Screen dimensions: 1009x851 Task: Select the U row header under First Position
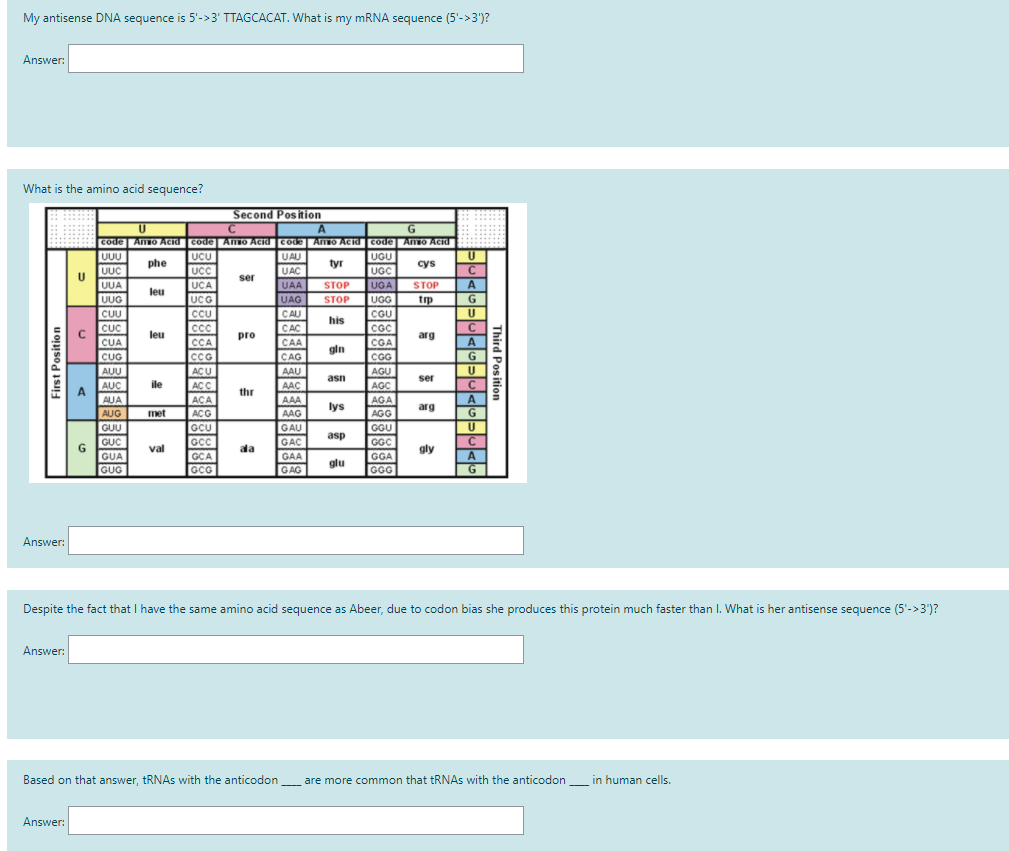(81, 275)
